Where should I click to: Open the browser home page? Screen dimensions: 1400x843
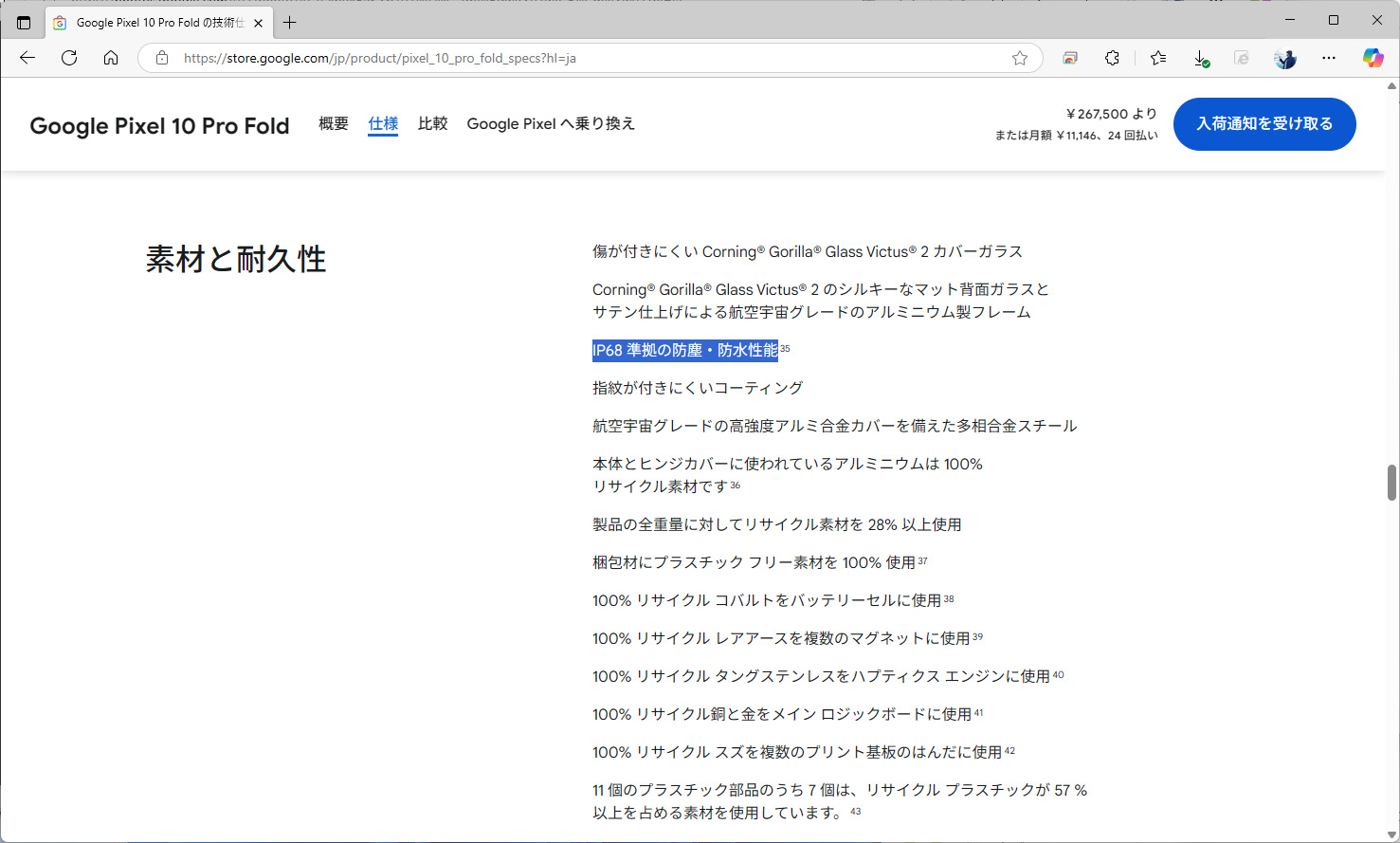coord(111,58)
